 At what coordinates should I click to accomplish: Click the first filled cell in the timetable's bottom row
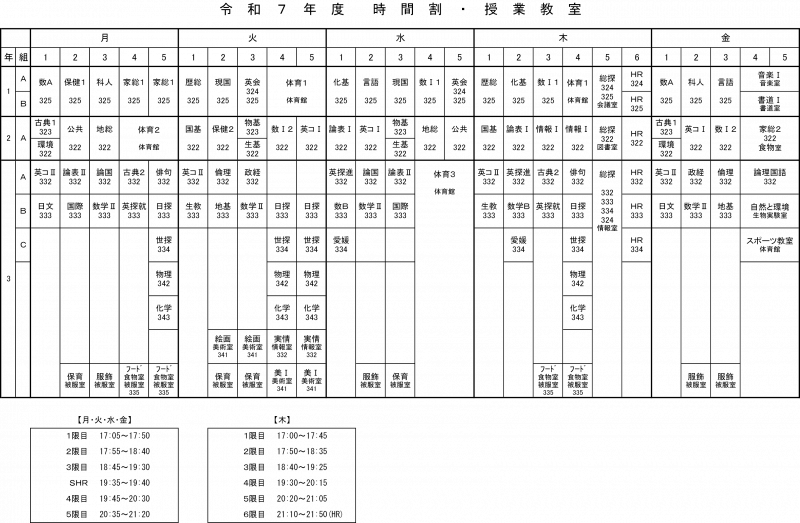pos(74,379)
